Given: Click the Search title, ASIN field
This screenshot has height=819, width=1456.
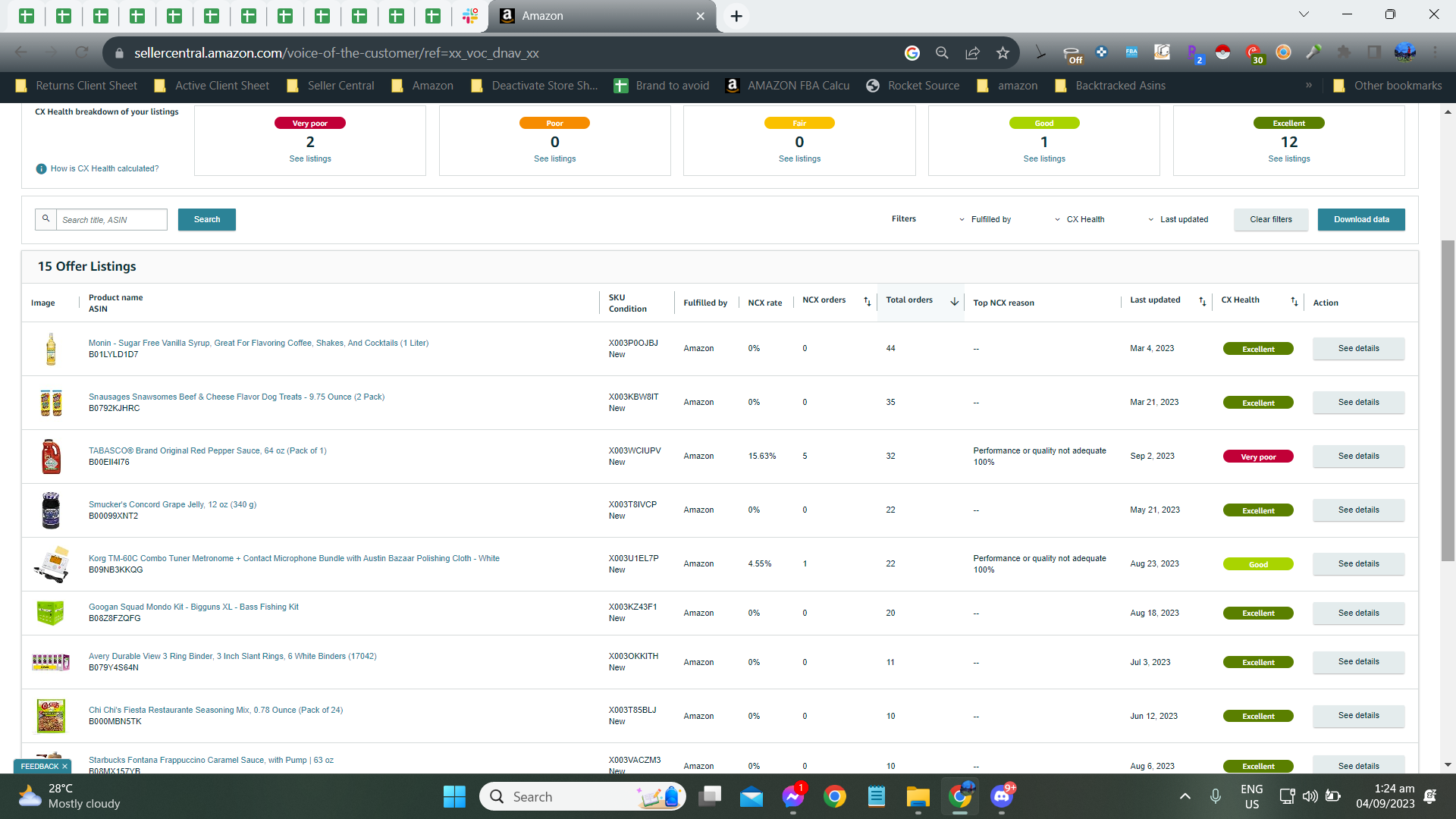Looking at the screenshot, I should (x=111, y=220).
